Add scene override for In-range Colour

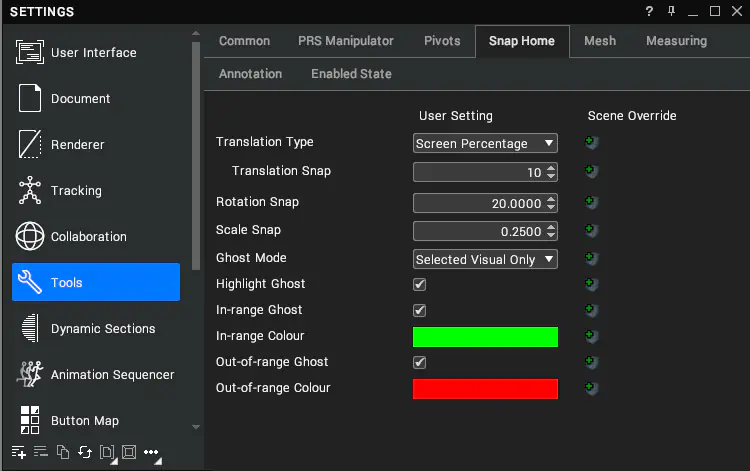point(591,336)
